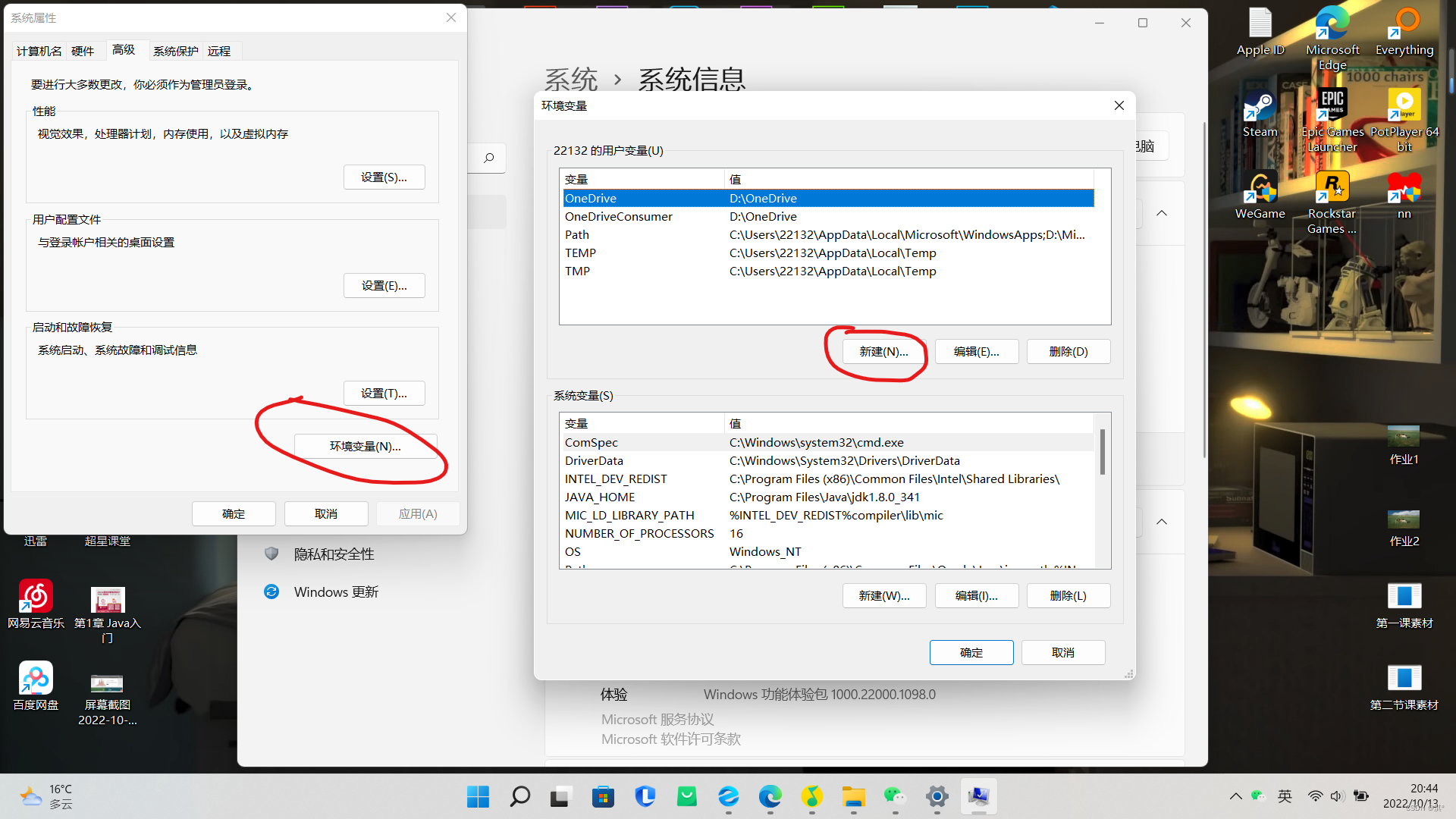Click the search magnifier icon in Settings
The image size is (1456, 819).
tap(489, 158)
